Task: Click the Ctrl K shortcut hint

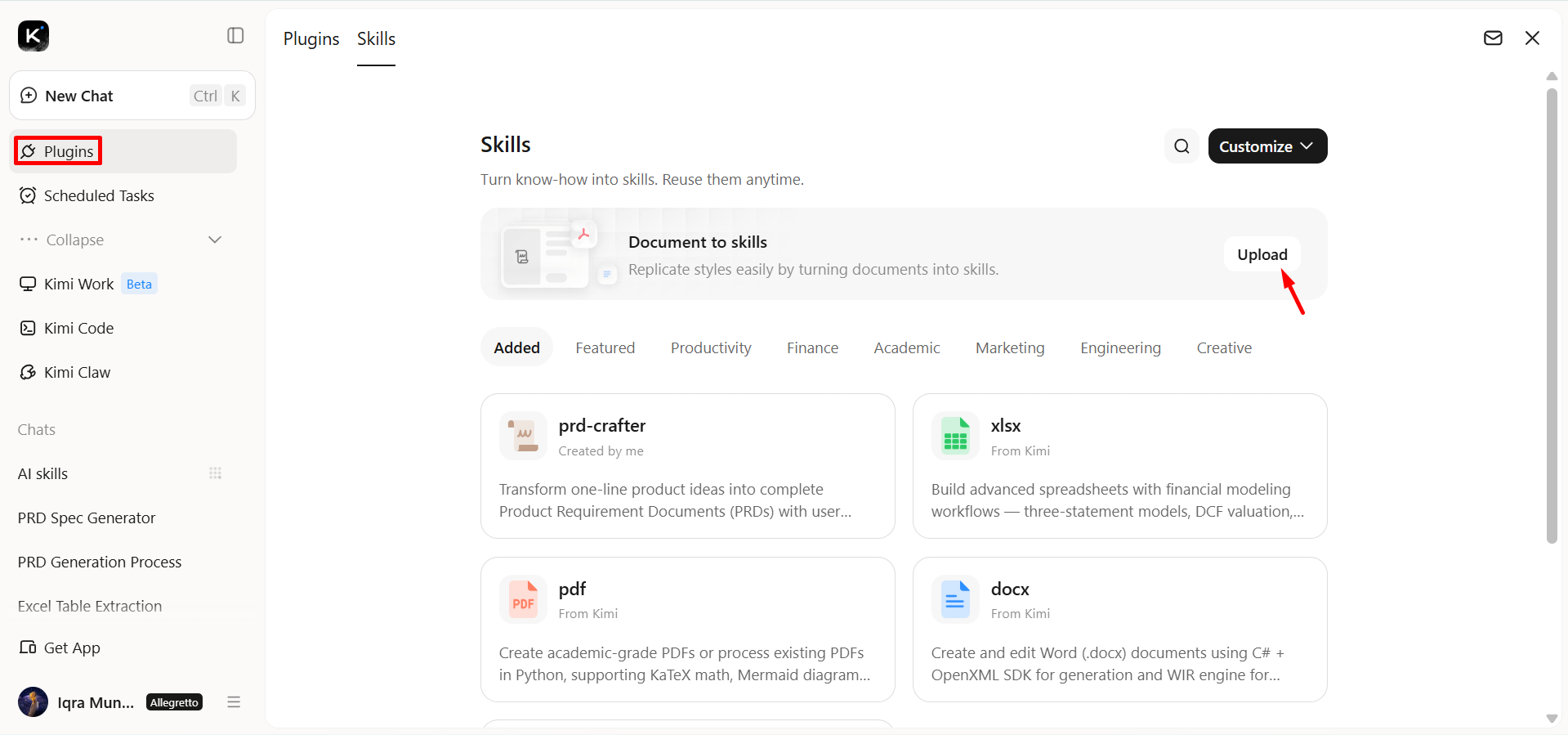Action: (217, 96)
